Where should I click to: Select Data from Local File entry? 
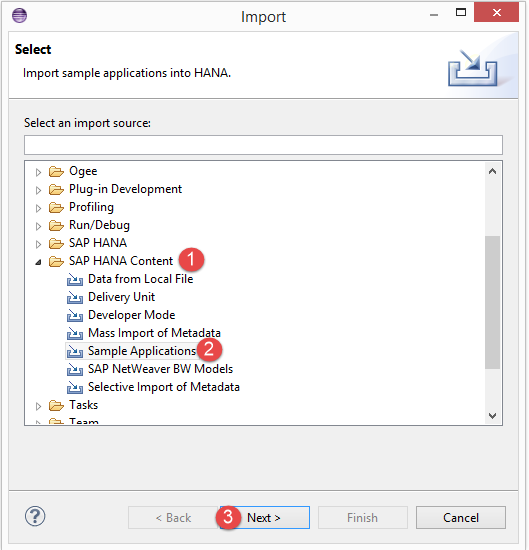click(x=140, y=279)
